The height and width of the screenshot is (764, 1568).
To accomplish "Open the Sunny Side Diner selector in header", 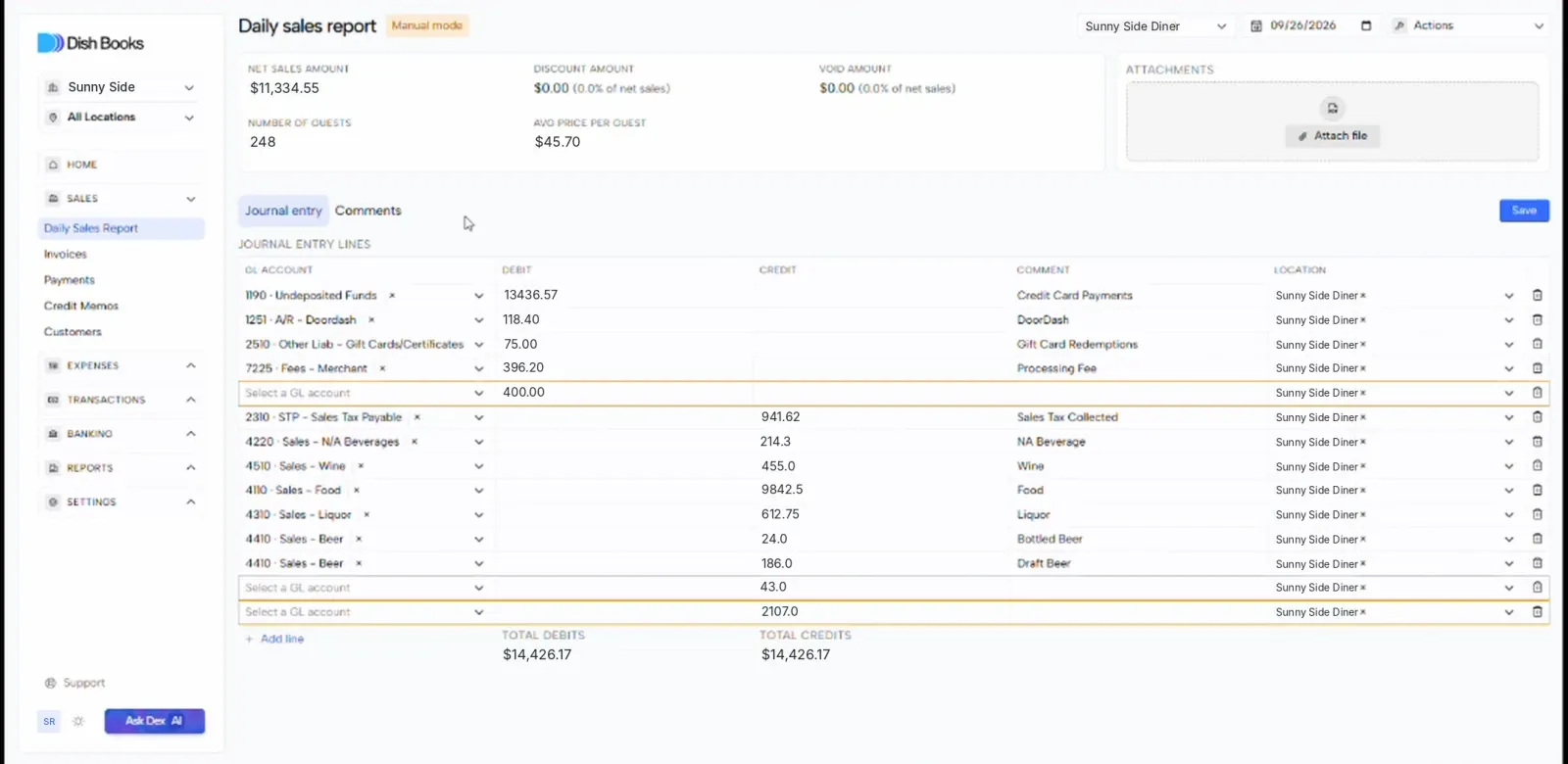I will click(x=1155, y=26).
